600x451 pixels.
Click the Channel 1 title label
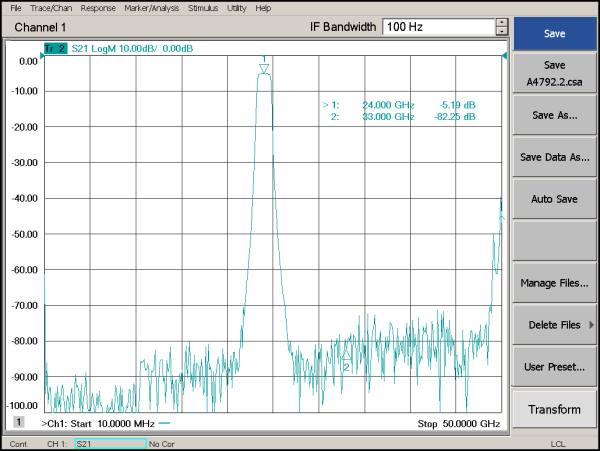tap(40, 27)
